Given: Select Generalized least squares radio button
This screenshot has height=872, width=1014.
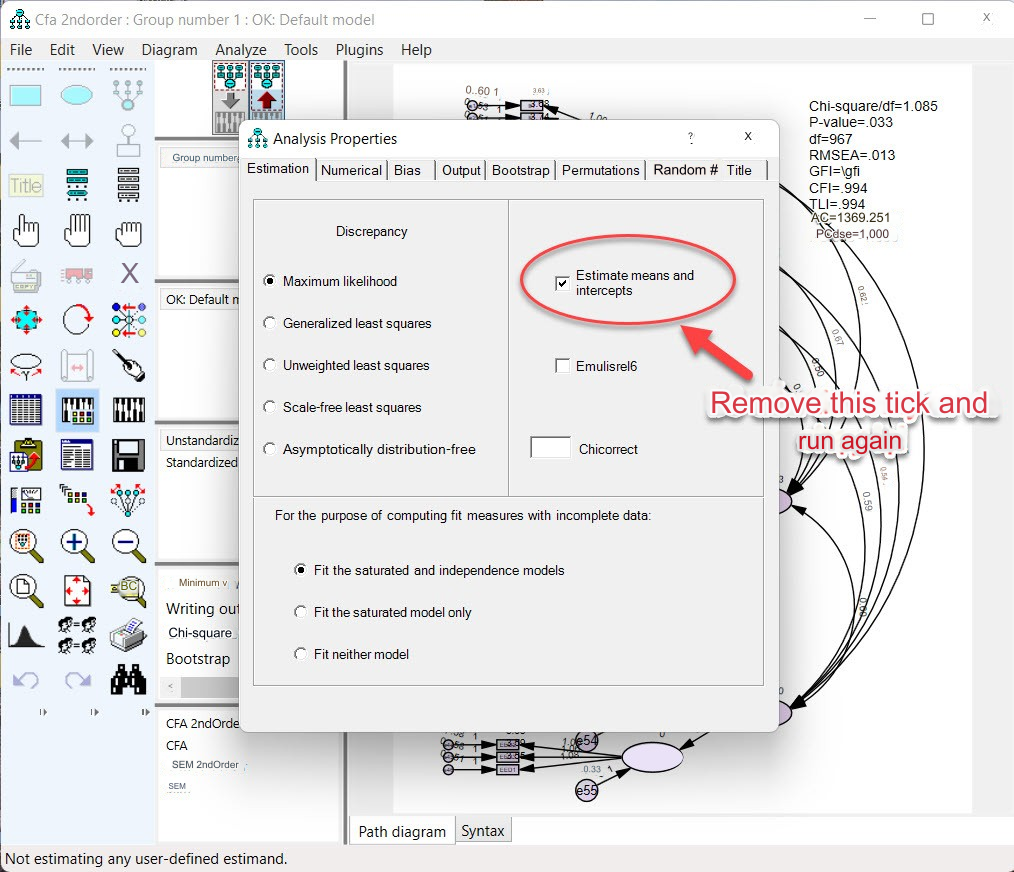Looking at the screenshot, I should point(270,323).
